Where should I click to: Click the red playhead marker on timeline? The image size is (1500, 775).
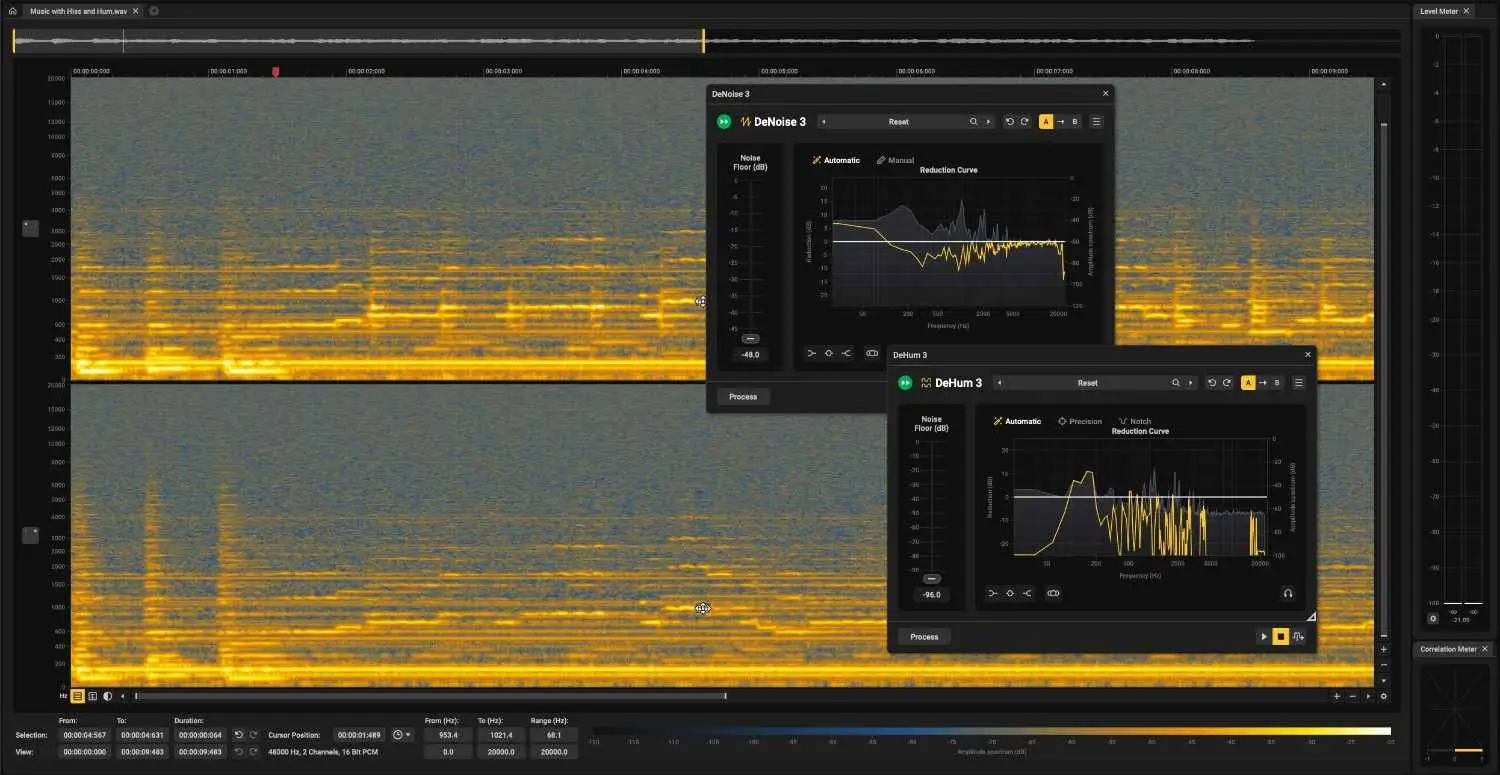(276, 72)
